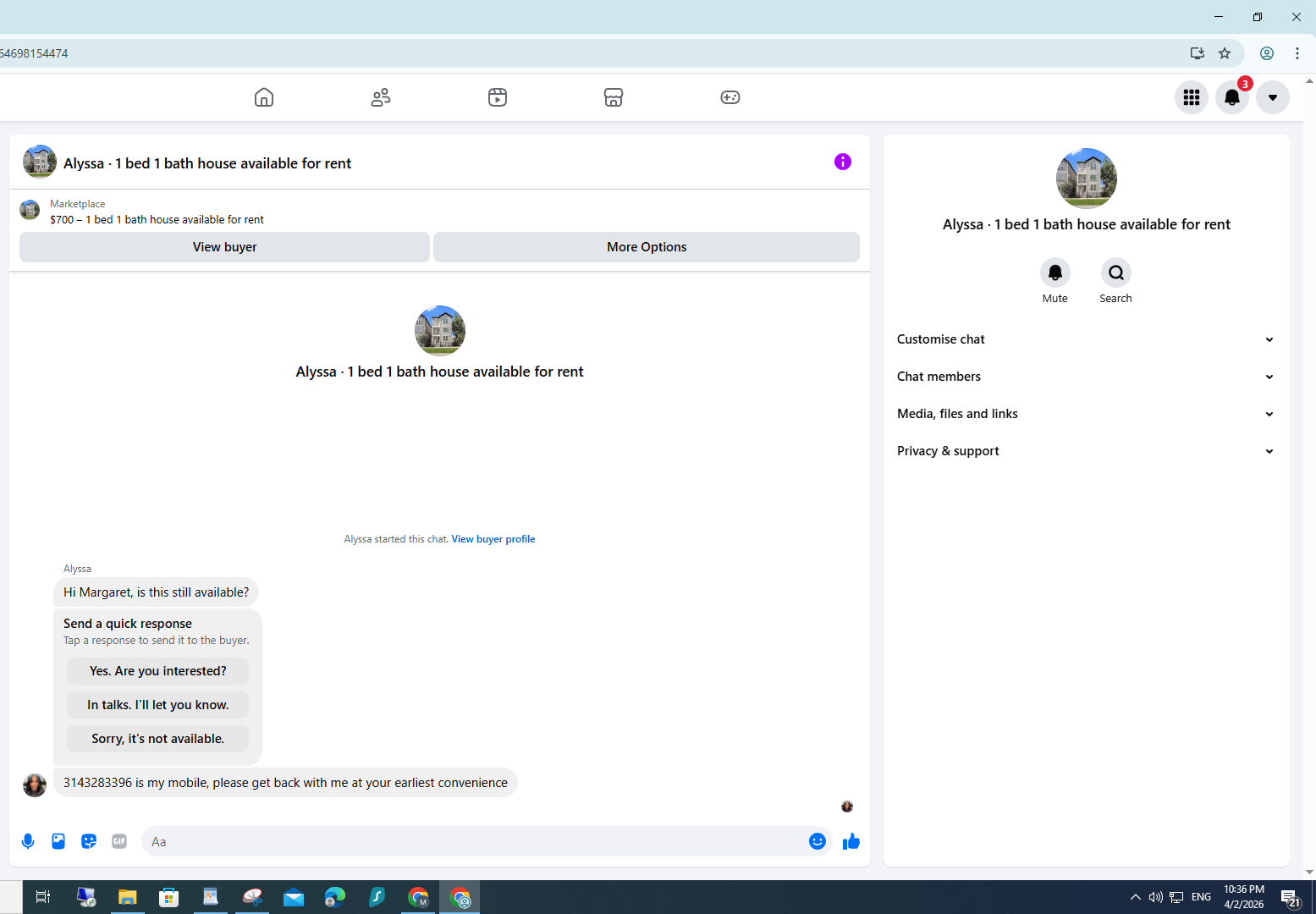Click the voice clip microphone icon
The image size is (1316, 914).
[x=28, y=841]
